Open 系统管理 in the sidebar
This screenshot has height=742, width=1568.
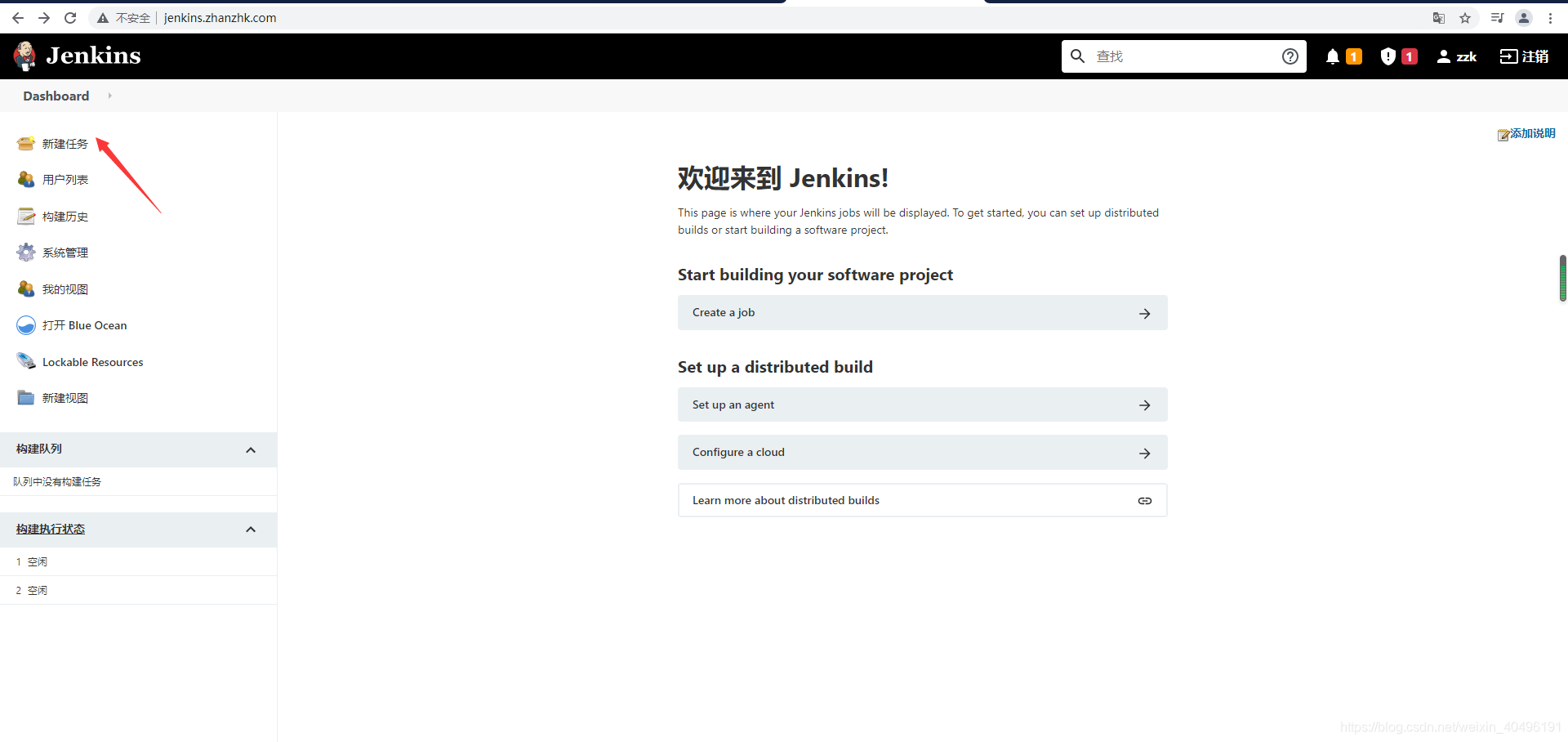pos(65,253)
